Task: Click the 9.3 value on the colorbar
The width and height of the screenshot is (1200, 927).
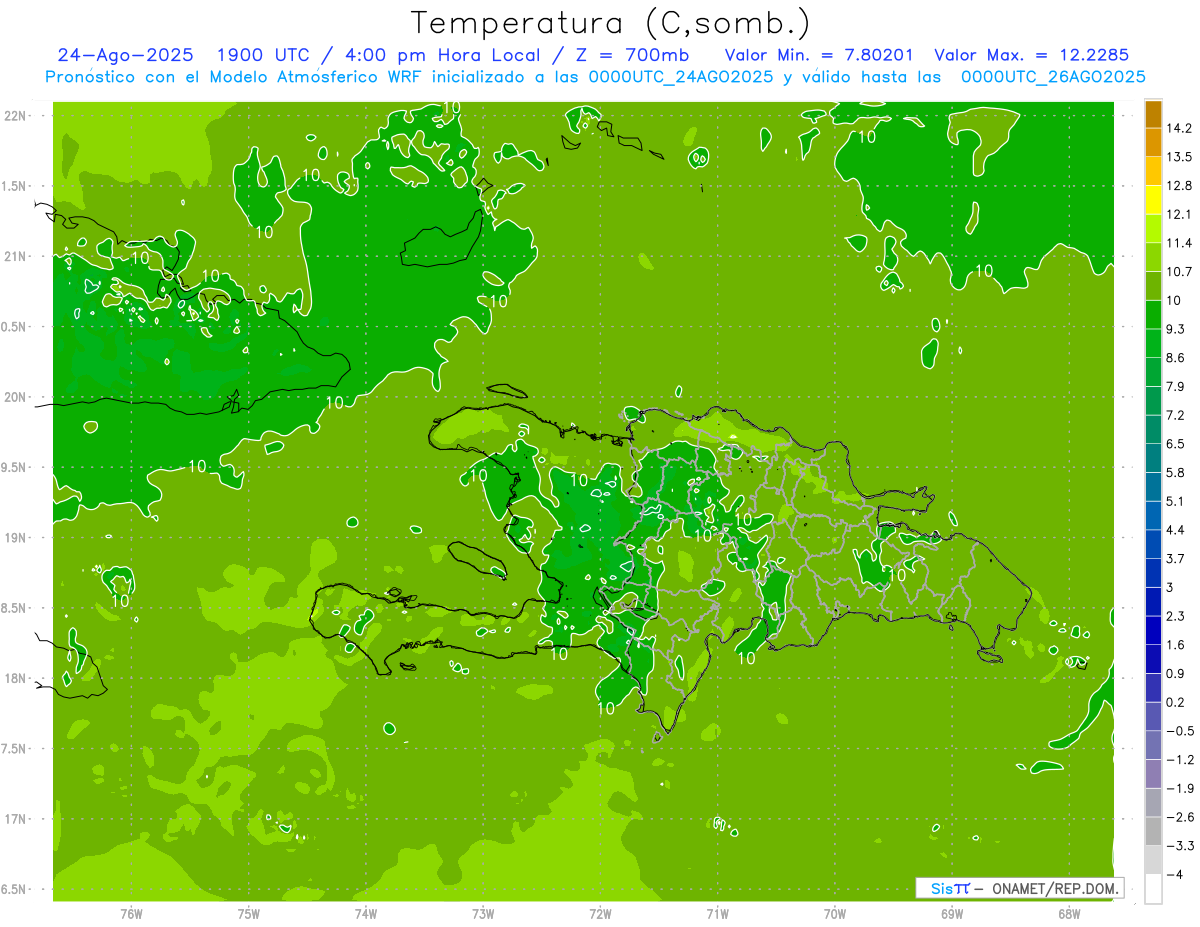Action: pos(1176,329)
